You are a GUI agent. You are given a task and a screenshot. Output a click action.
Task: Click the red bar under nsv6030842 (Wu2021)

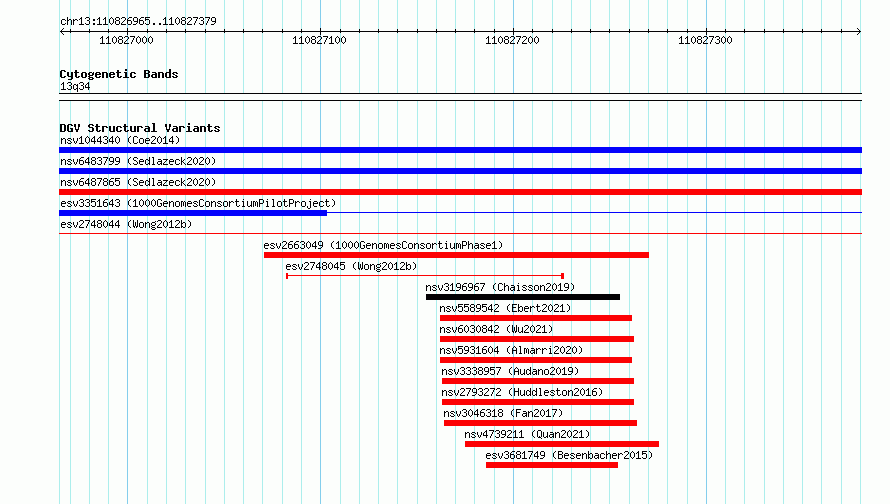[537, 339]
